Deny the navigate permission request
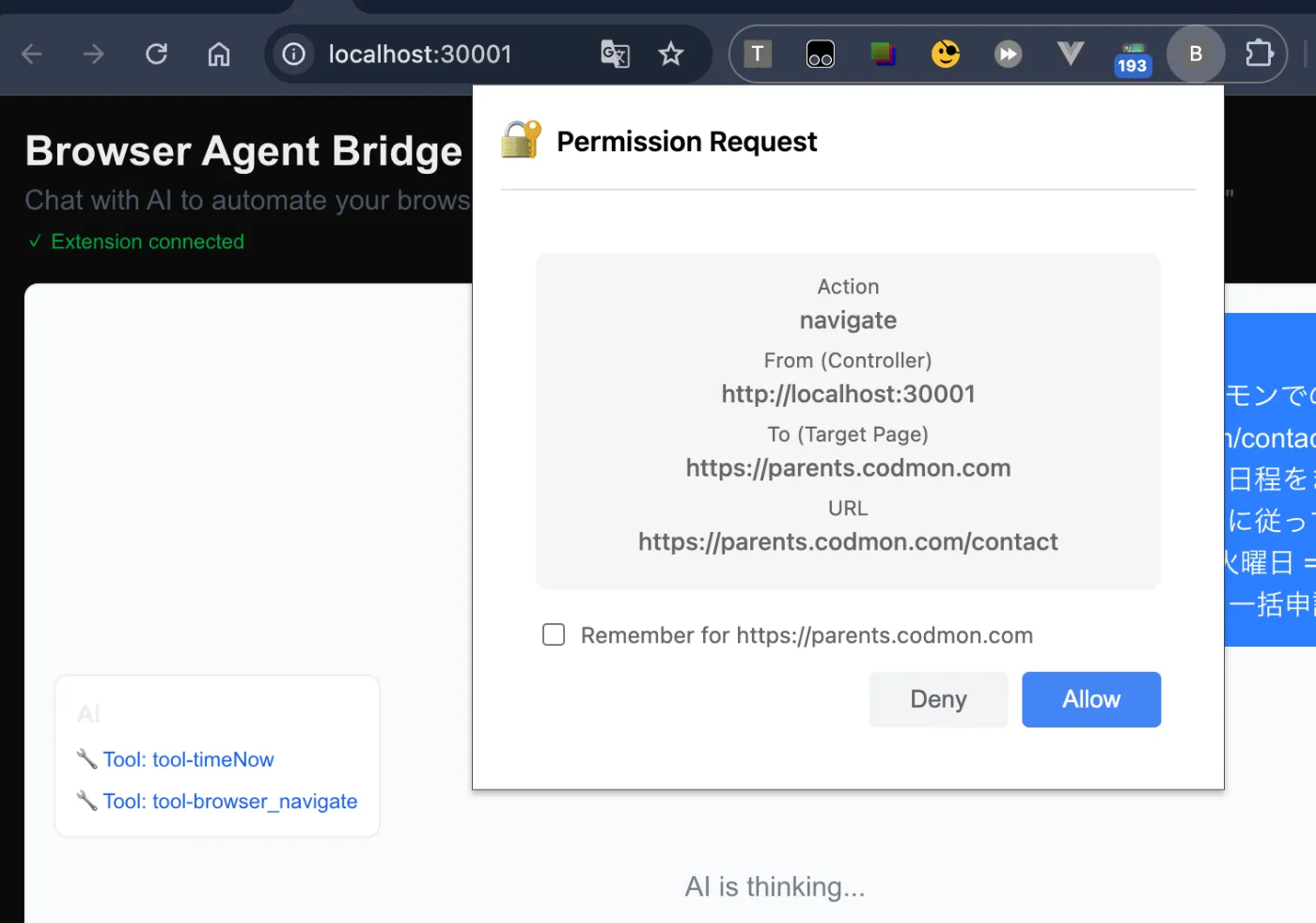1316x923 pixels. pos(938,699)
